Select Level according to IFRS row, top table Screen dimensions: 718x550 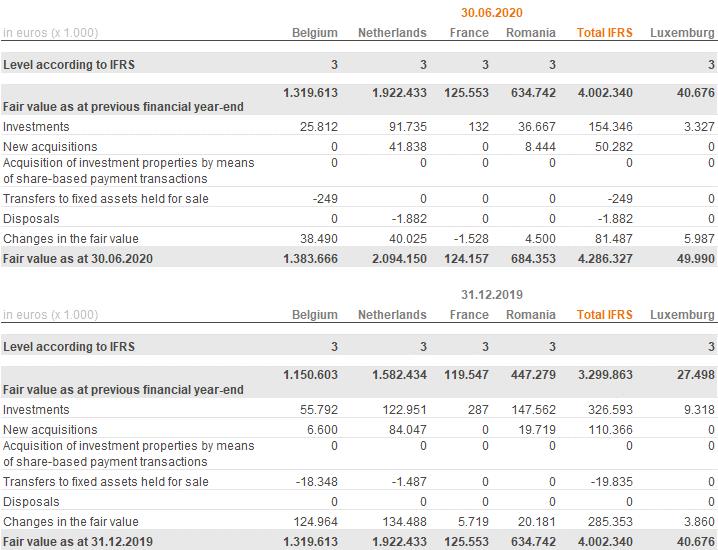pos(359,65)
